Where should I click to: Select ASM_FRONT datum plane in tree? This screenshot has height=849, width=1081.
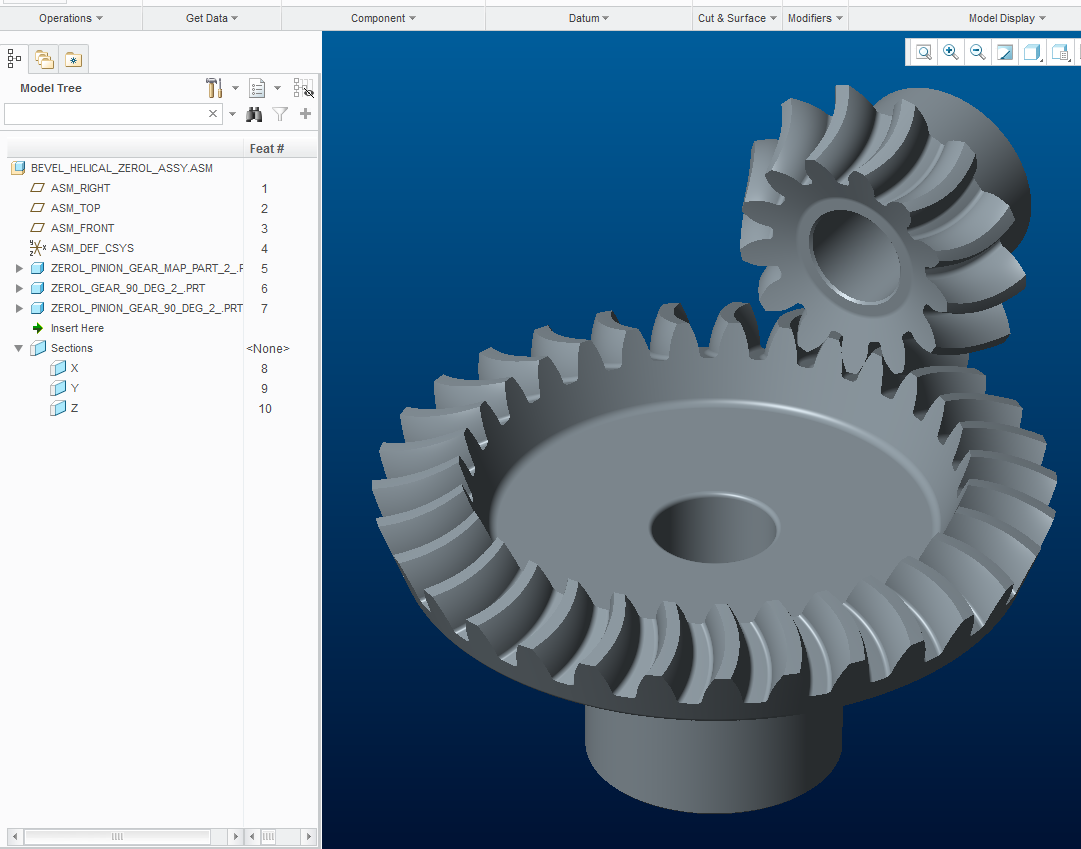click(82, 228)
